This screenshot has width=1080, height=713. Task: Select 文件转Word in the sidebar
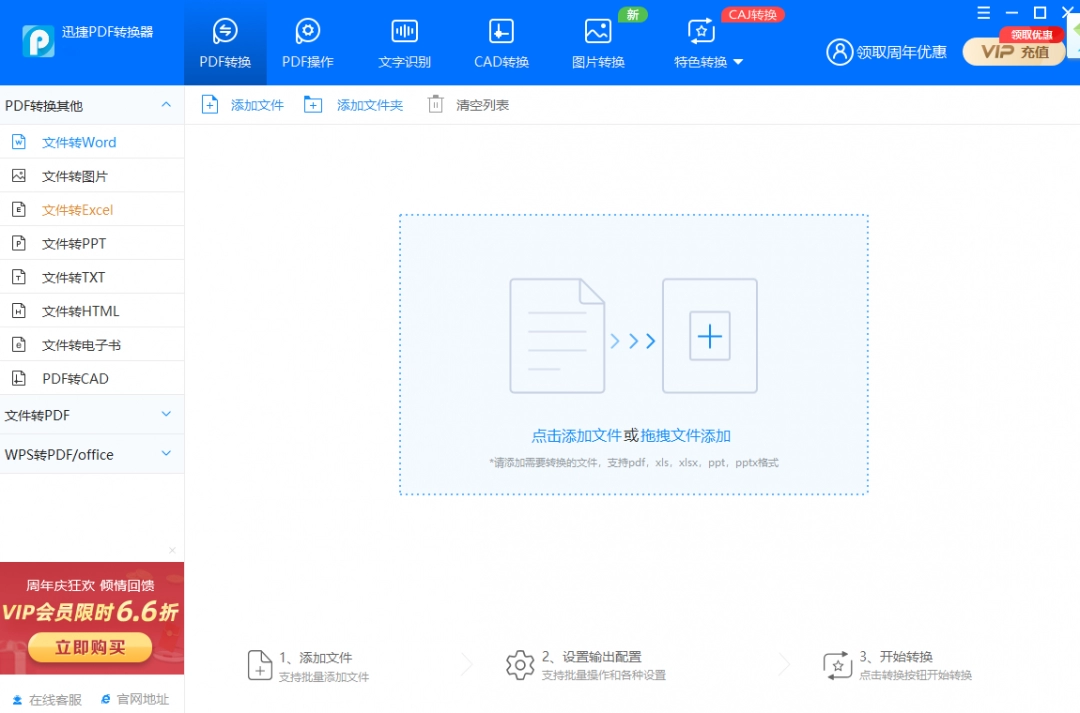coord(80,141)
